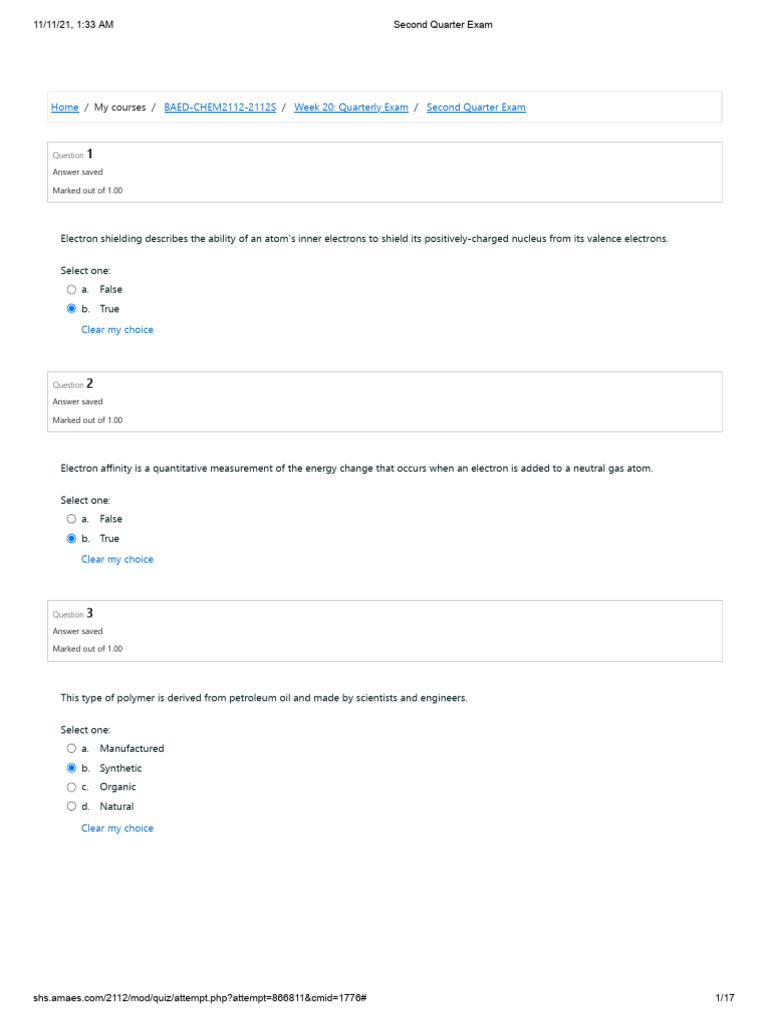This screenshot has width=768, height=1024.
Task: Clear my choice for Question 3
Action: click(x=117, y=828)
